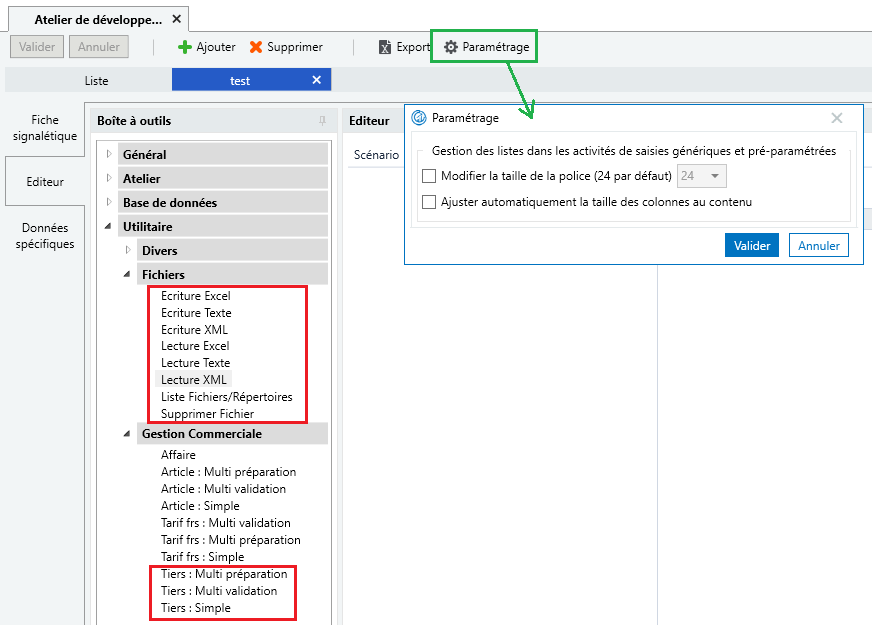Select Tarif frs : Simple
This screenshot has height=625, width=872.
pyautogui.click(x=202, y=557)
